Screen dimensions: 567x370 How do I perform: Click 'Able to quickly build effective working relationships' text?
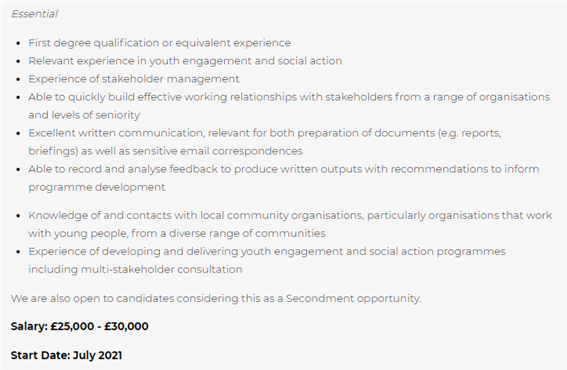click(x=162, y=97)
